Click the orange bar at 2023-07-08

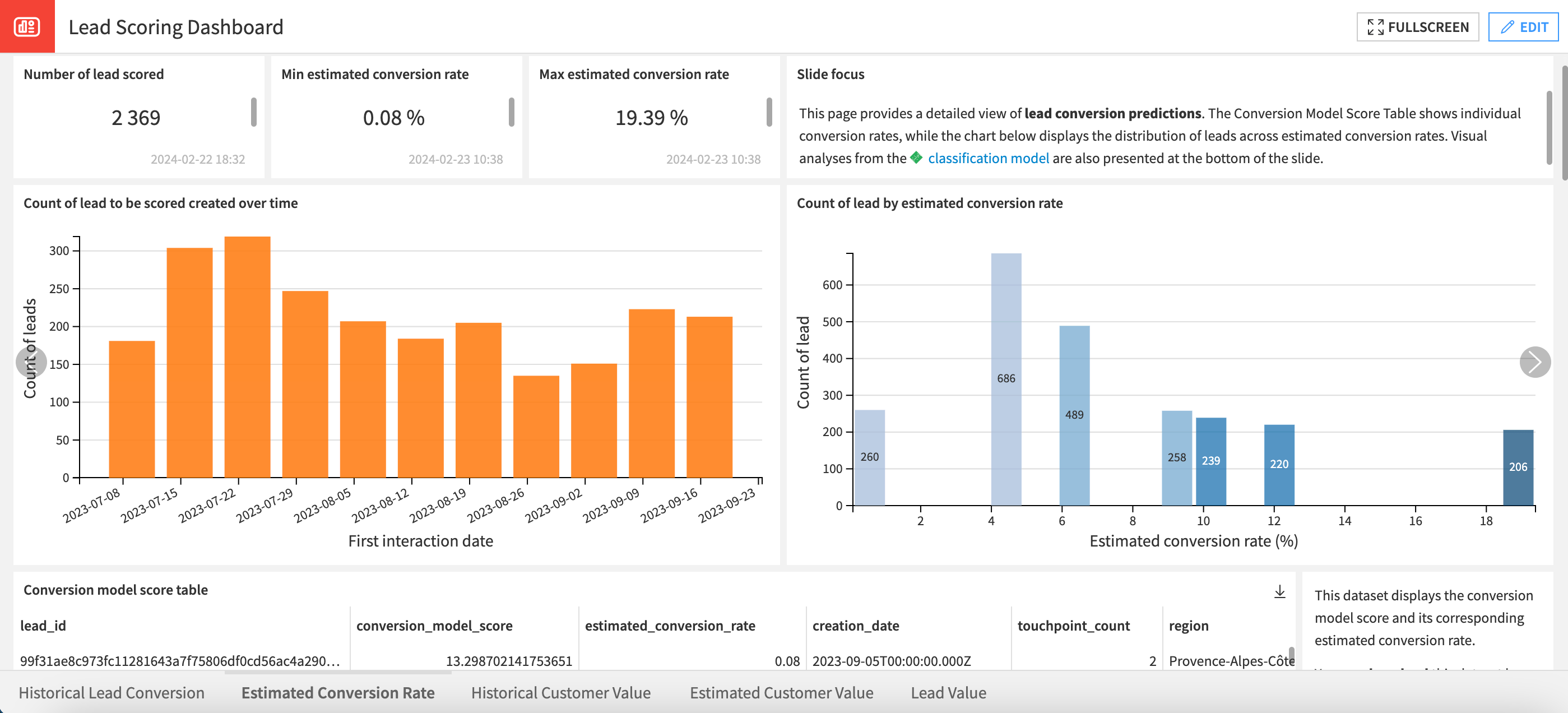[x=132, y=409]
